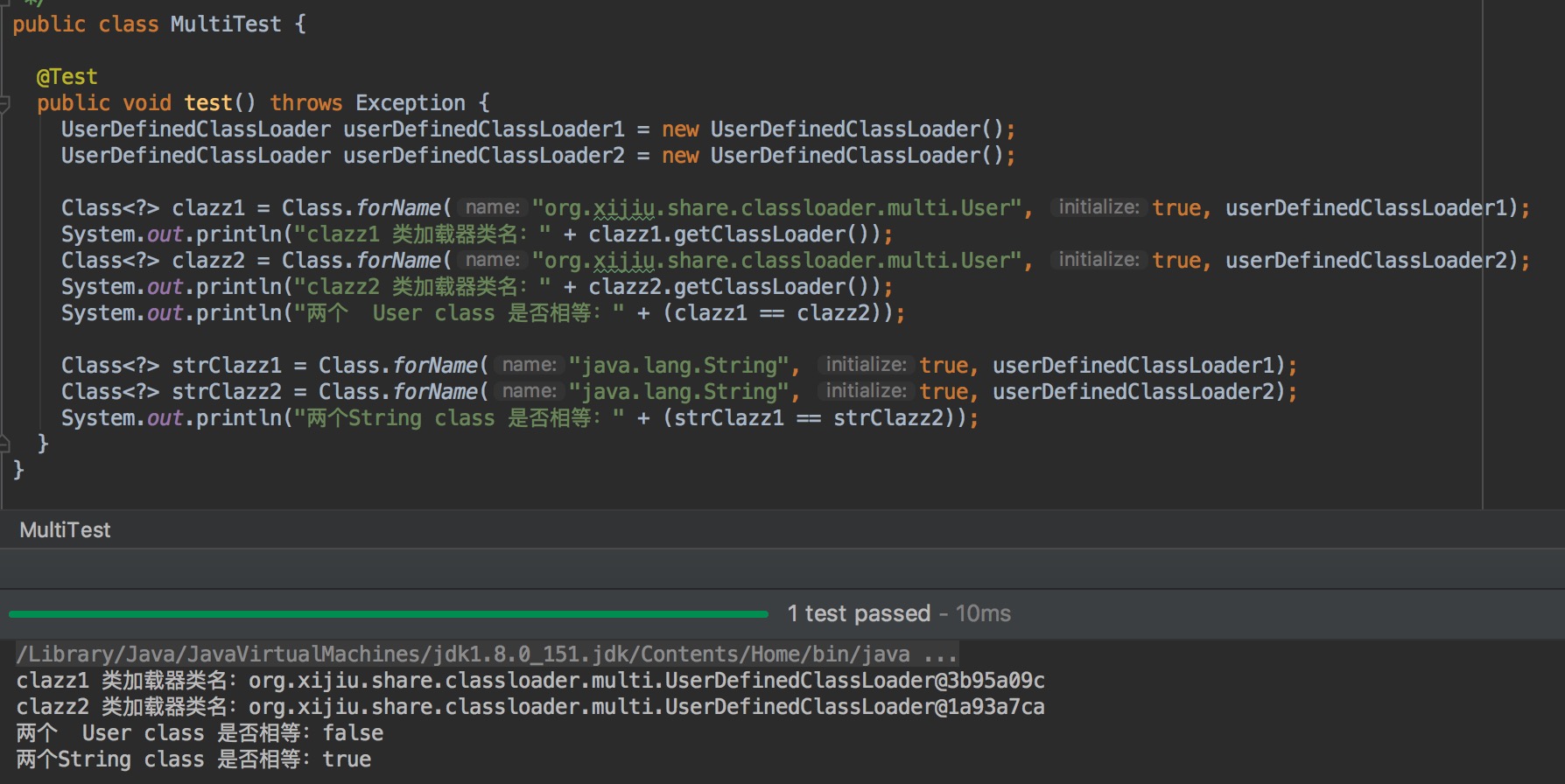Click the green test progress bar

click(x=389, y=614)
